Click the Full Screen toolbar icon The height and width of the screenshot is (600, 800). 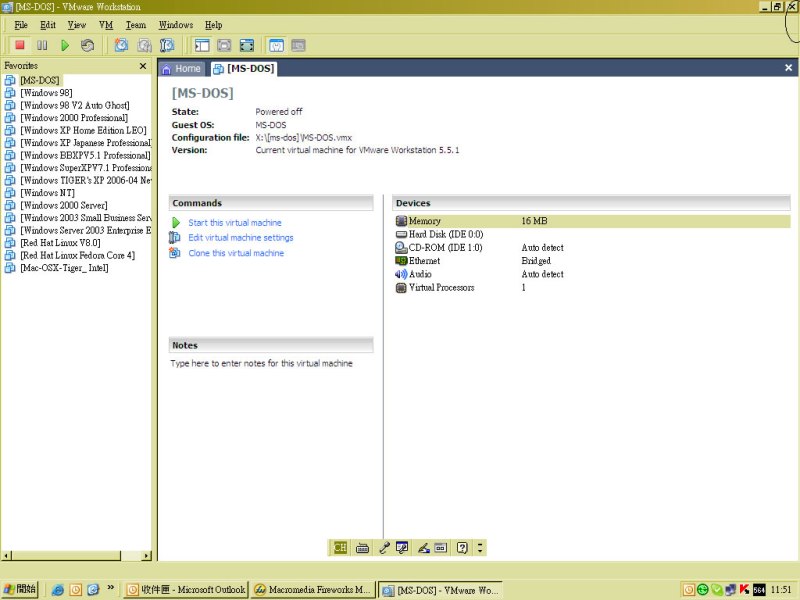click(x=246, y=45)
